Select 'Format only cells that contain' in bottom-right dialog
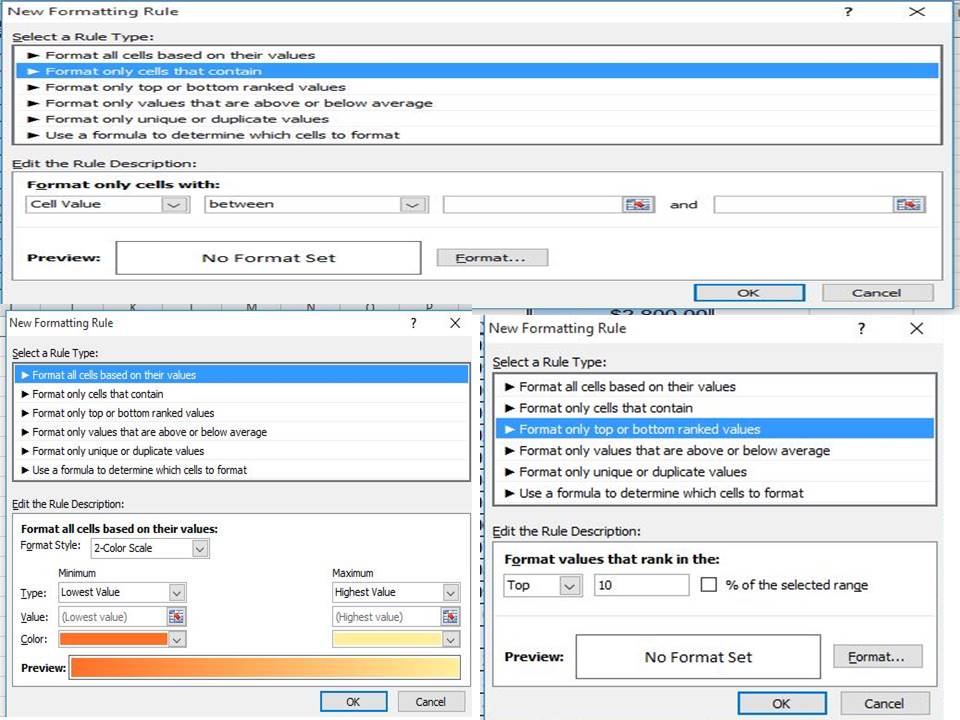The height and width of the screenshot is (720, 960). (714, 408)
